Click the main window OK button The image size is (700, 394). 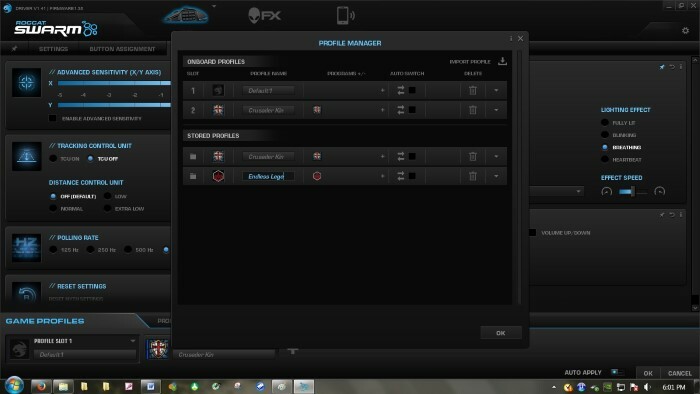pyautogui.click(x=648, y=373)
